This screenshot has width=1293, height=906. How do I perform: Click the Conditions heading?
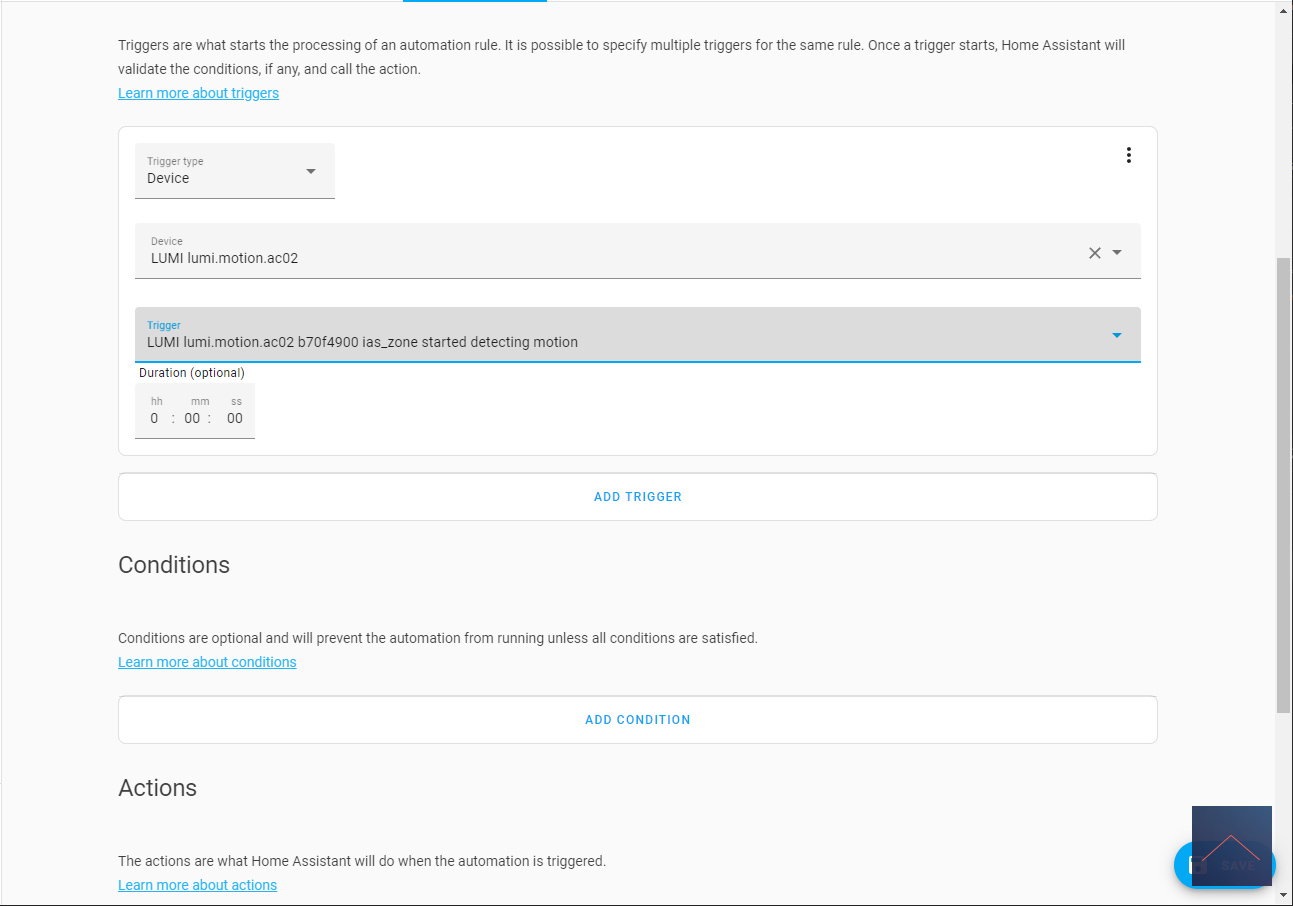click(x=174, y=565)
